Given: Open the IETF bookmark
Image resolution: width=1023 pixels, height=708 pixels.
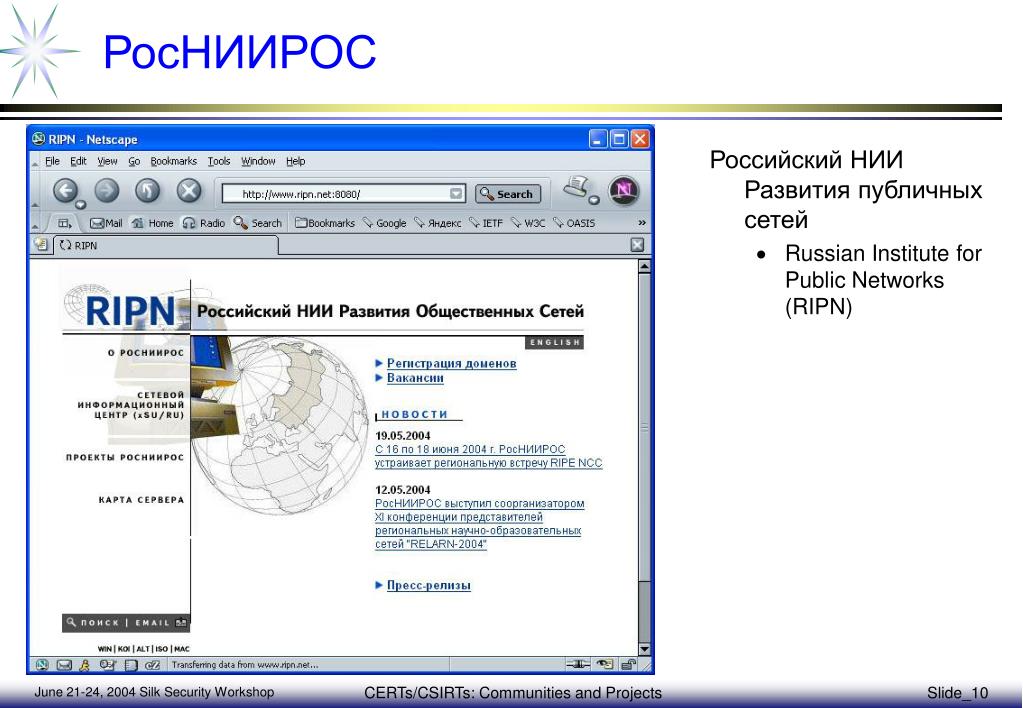Looking at the screenshot, I should pyautogui.click(x=486, y=223).
